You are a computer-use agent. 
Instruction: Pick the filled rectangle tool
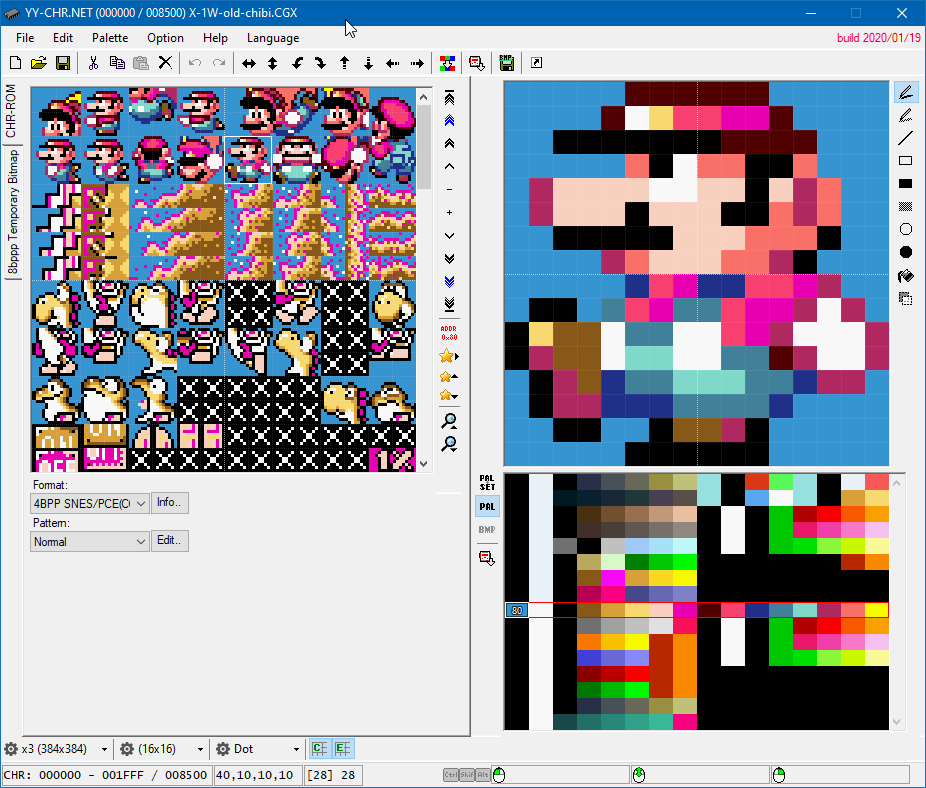tap(906, 184)
